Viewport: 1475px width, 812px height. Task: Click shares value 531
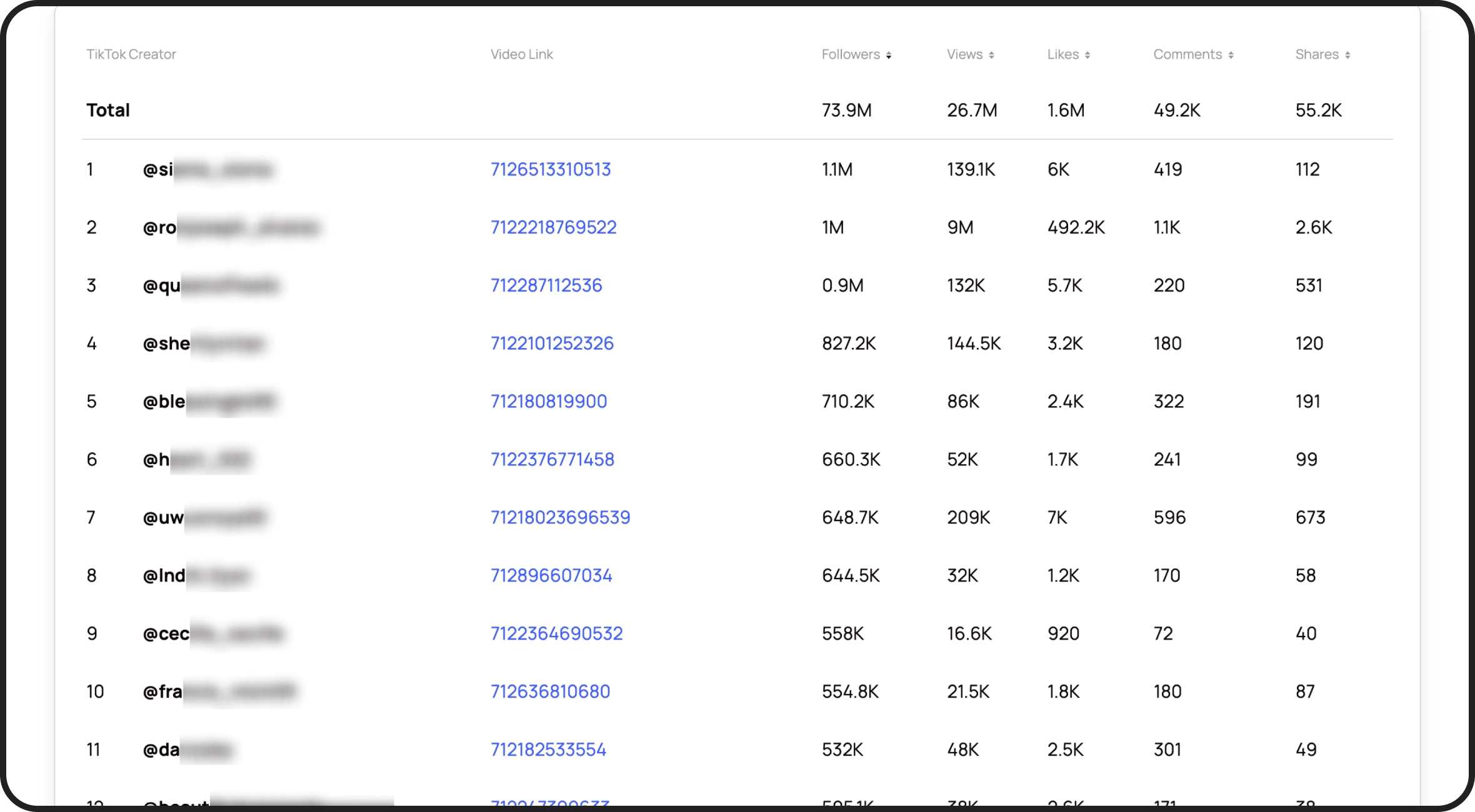point(1309,285)
